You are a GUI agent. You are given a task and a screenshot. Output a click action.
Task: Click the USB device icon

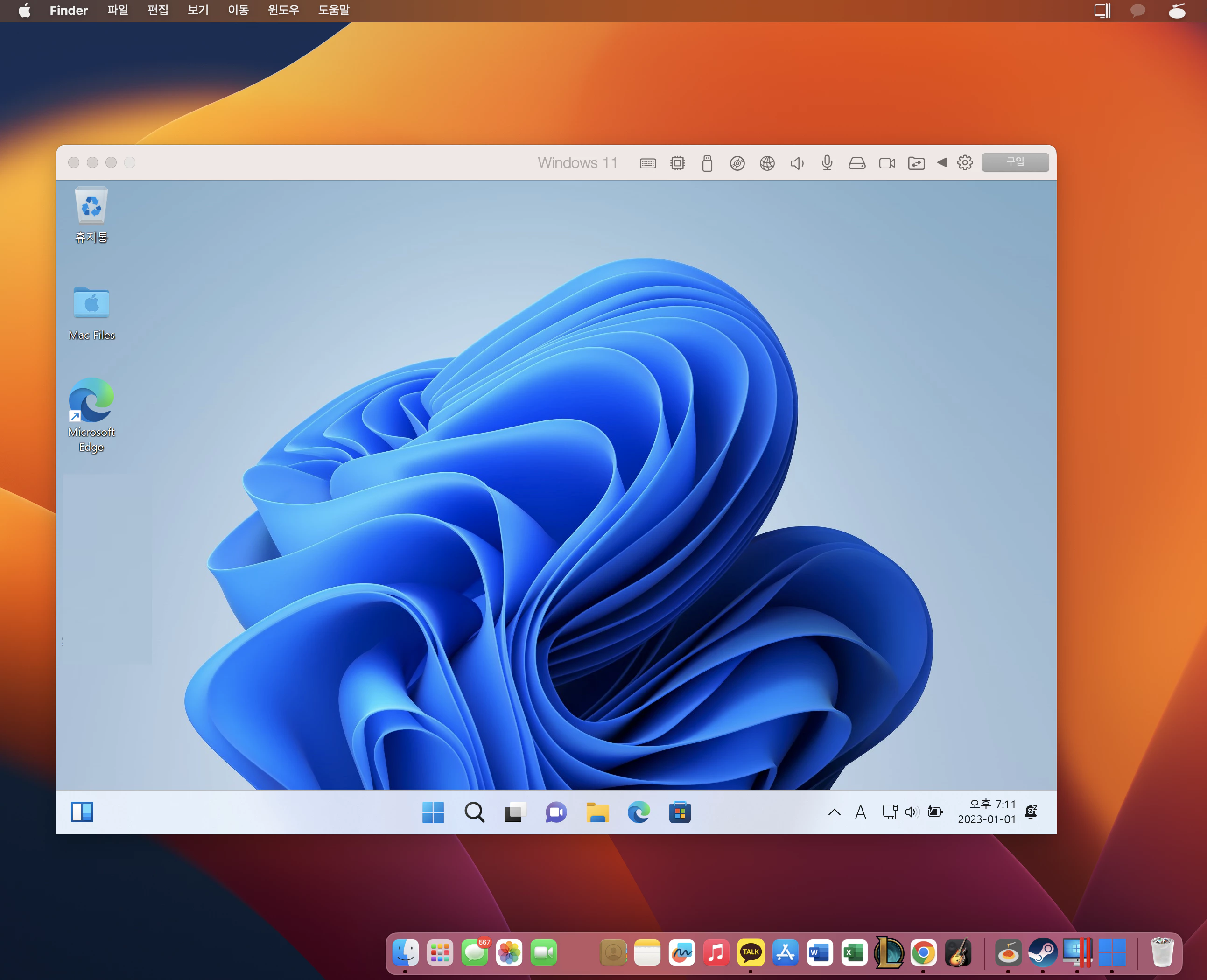[707, 163]
